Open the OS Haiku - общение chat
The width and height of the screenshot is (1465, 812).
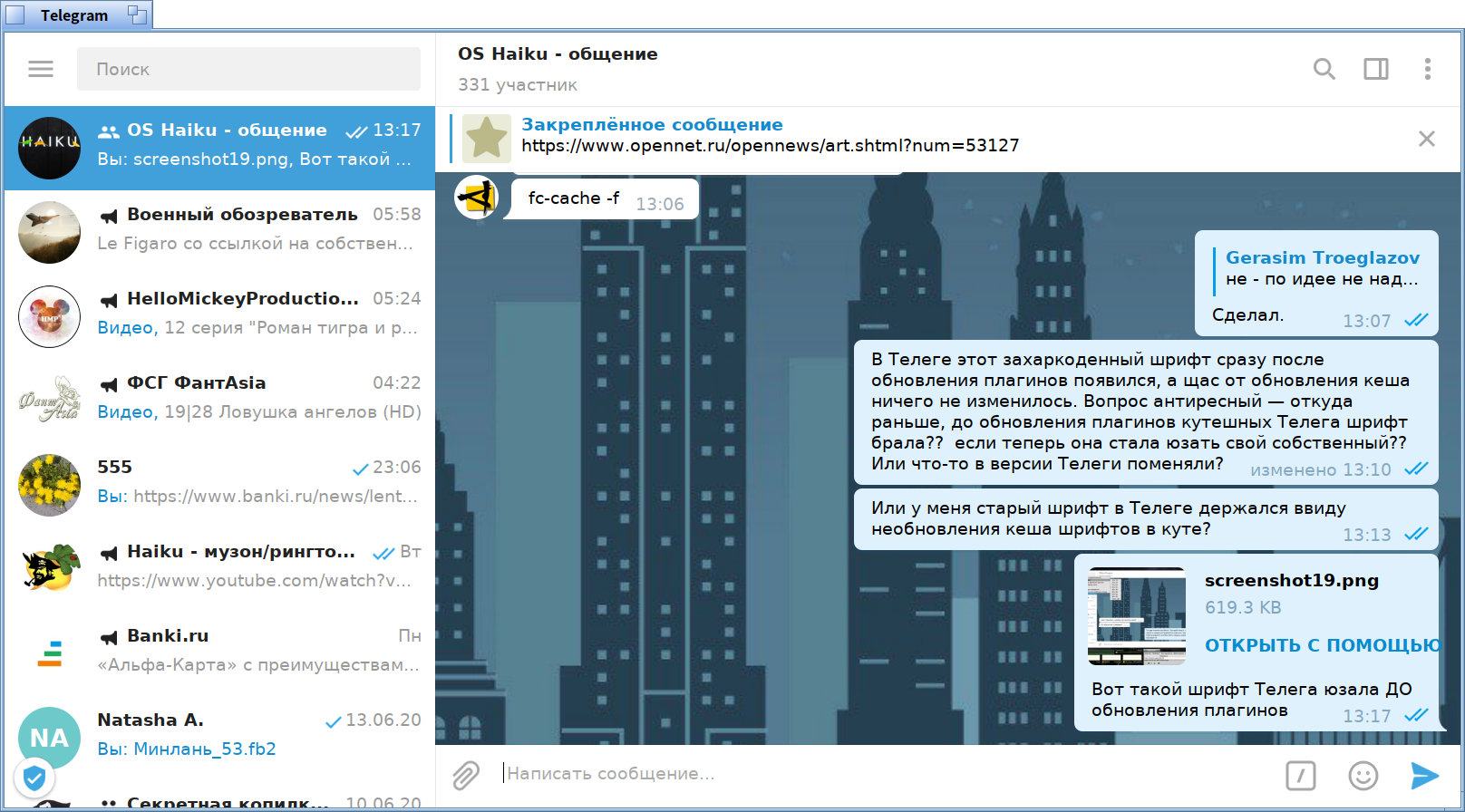[219, 148]
